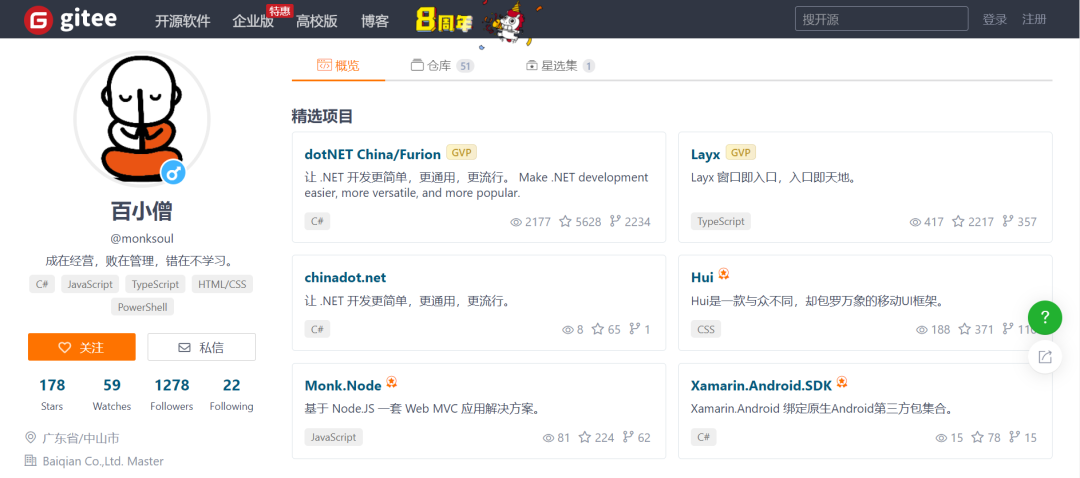Open the Gitee logo home link
This screenshot has height=478, width=1080.
[70, 19]
